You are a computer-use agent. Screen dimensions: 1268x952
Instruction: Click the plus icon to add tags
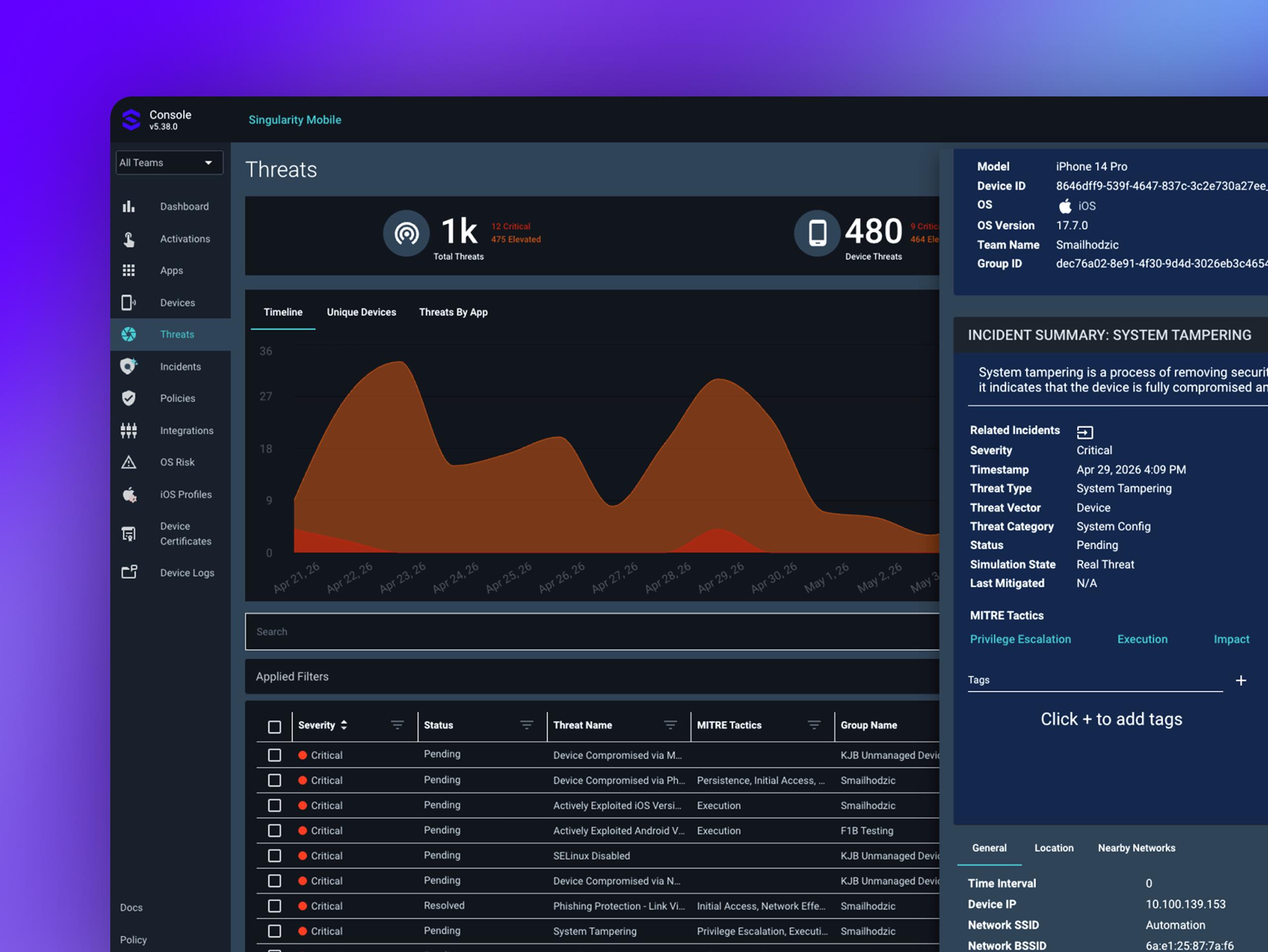point(1241,681)
